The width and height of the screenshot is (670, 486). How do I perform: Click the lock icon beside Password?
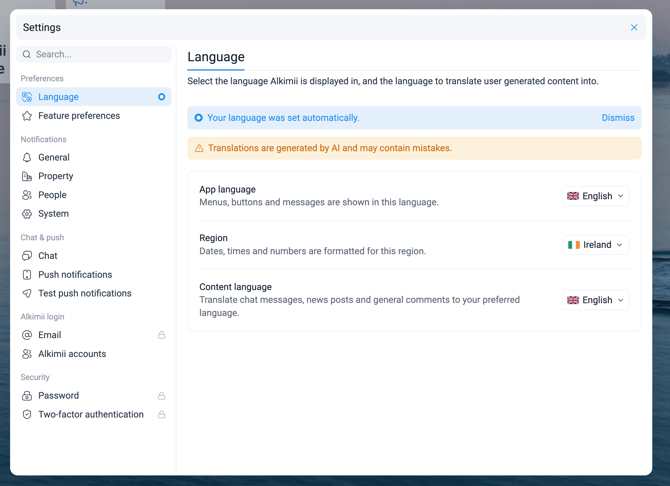162,396
